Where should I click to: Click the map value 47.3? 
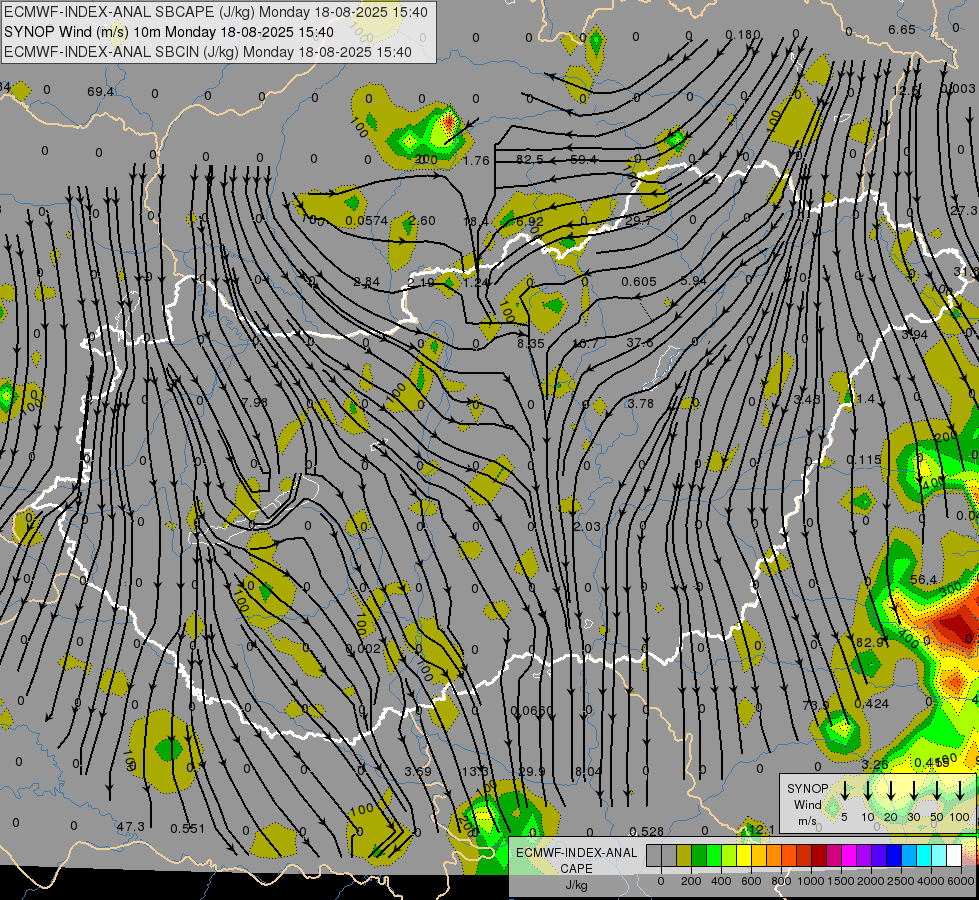pos(130,826)
